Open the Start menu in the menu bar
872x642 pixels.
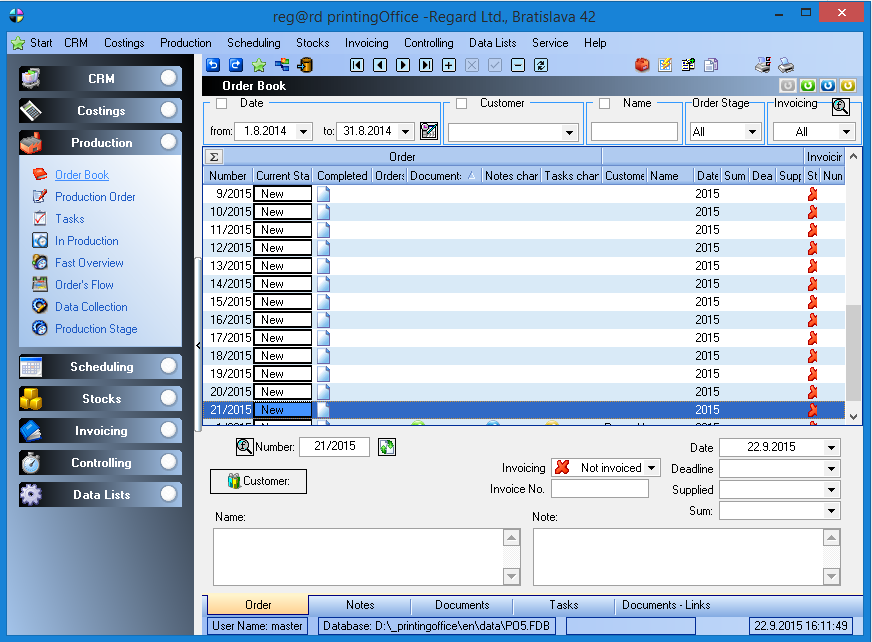(32, 43)
